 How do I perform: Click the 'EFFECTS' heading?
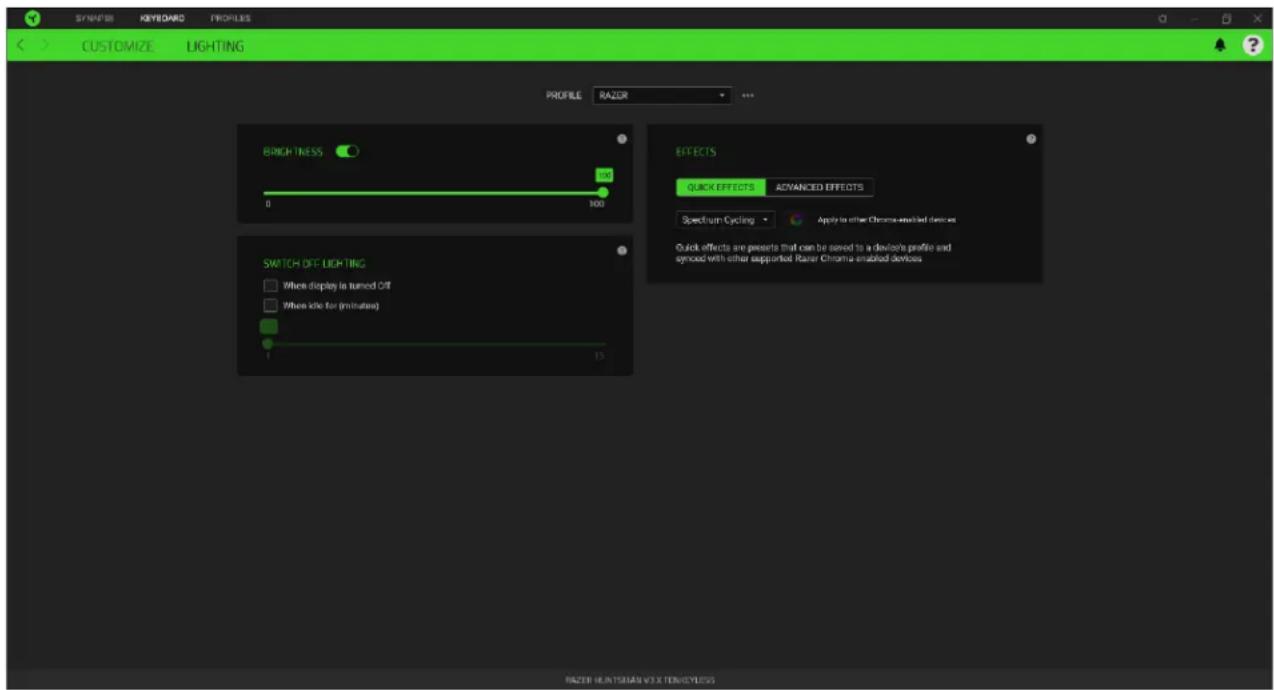pos(696,152)
